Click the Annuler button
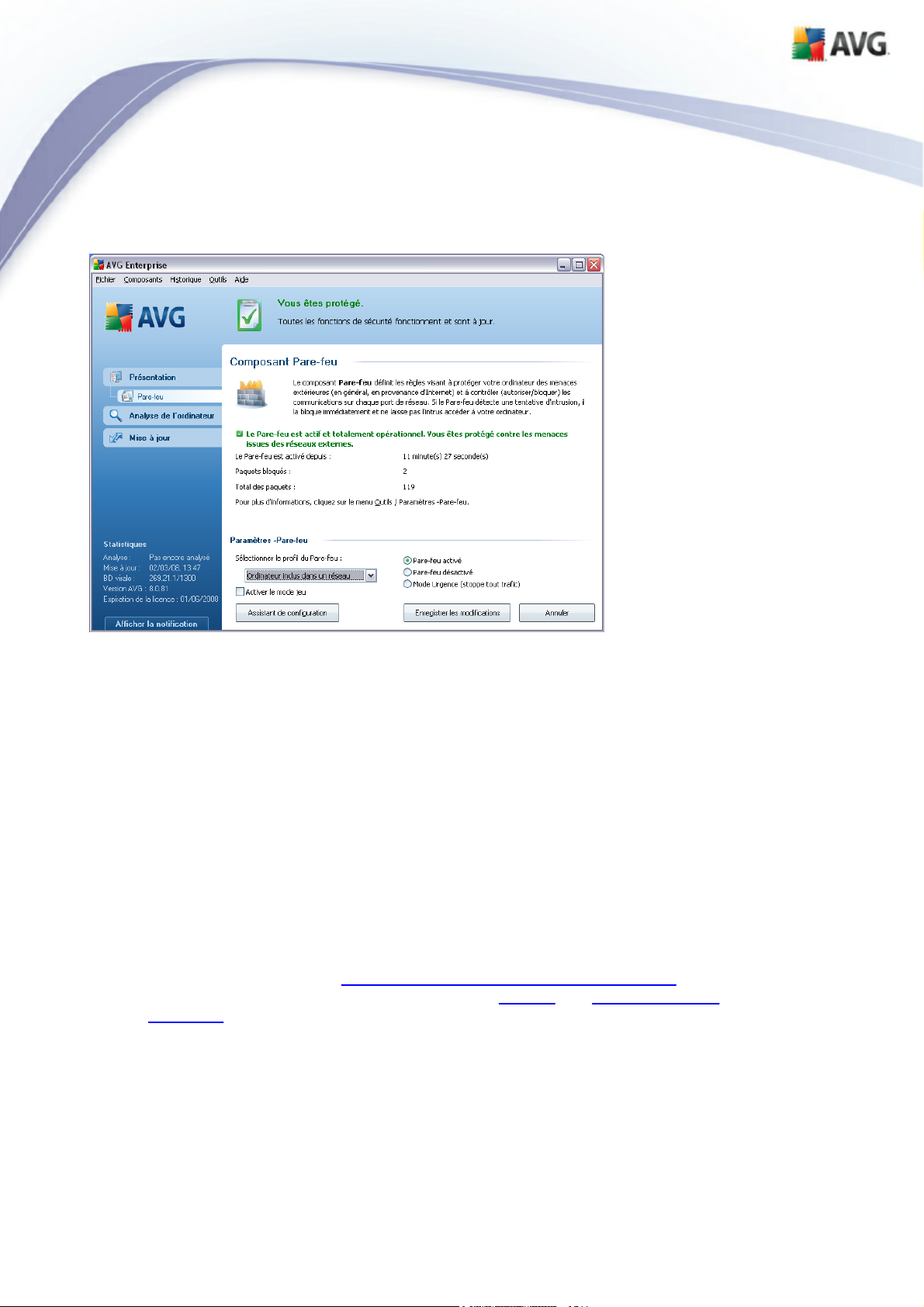 (557, 613)
